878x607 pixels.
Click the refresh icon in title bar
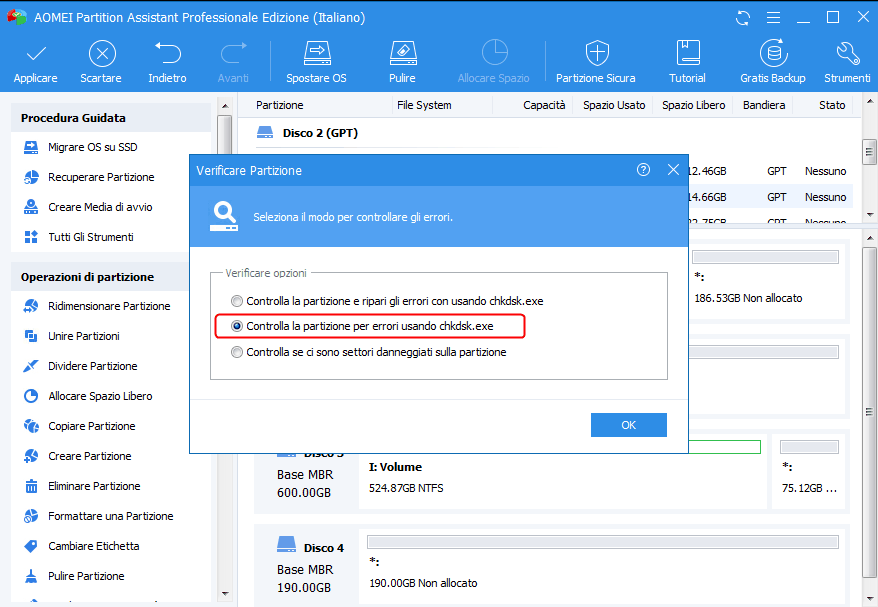click(x=742, y=18)
